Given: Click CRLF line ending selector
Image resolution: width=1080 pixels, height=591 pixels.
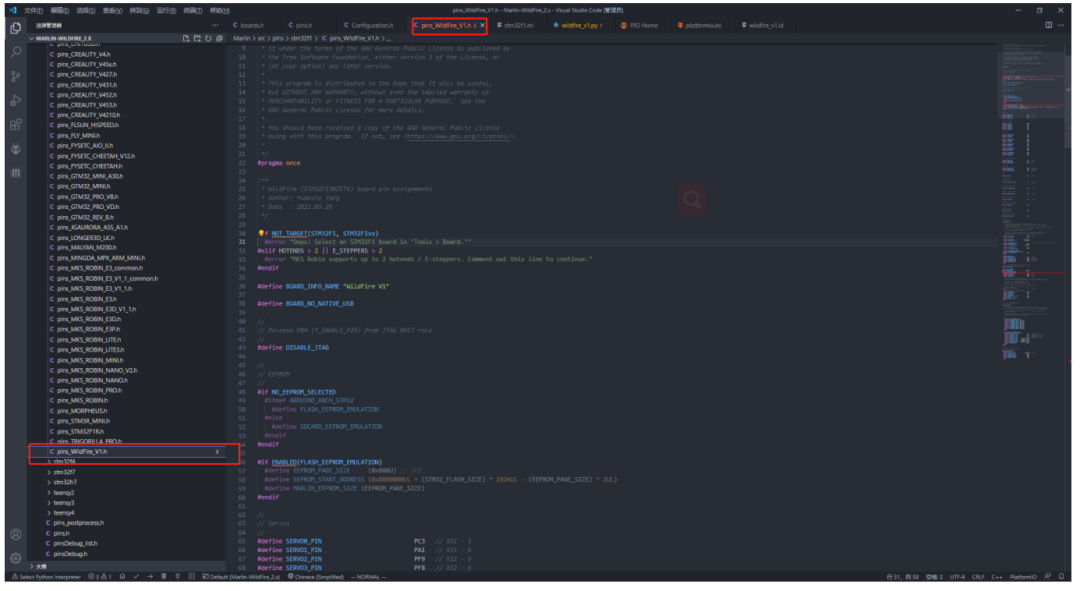Looking at the screenshot, I should click(978, 577).
